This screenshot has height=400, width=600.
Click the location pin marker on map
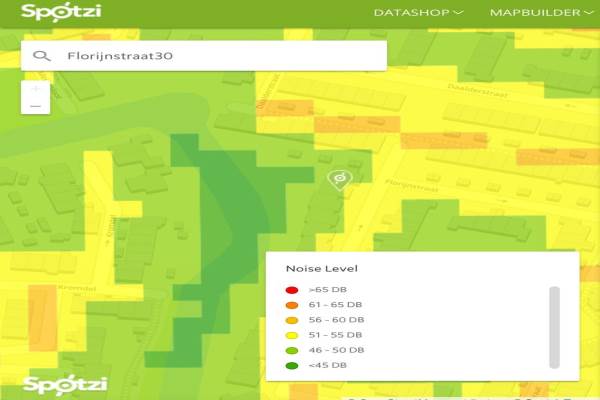point(339,179)
